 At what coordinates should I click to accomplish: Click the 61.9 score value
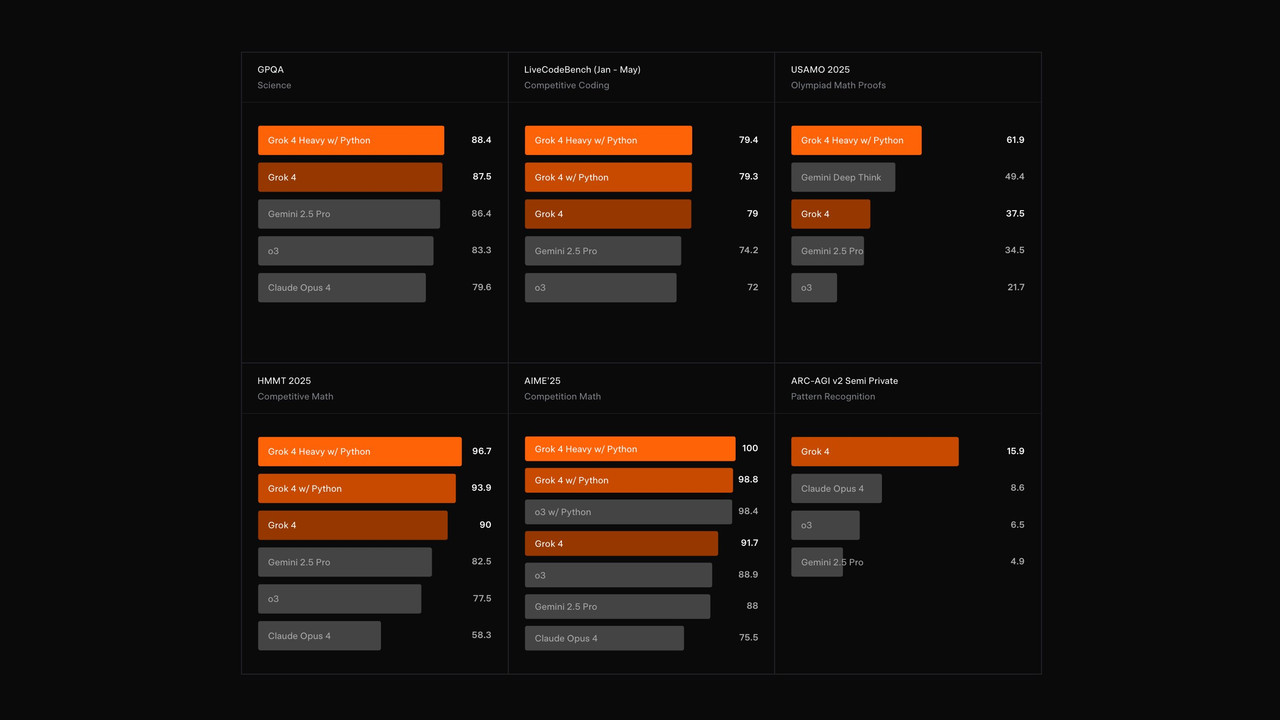pyautogui.click(x=1015, y=140)
